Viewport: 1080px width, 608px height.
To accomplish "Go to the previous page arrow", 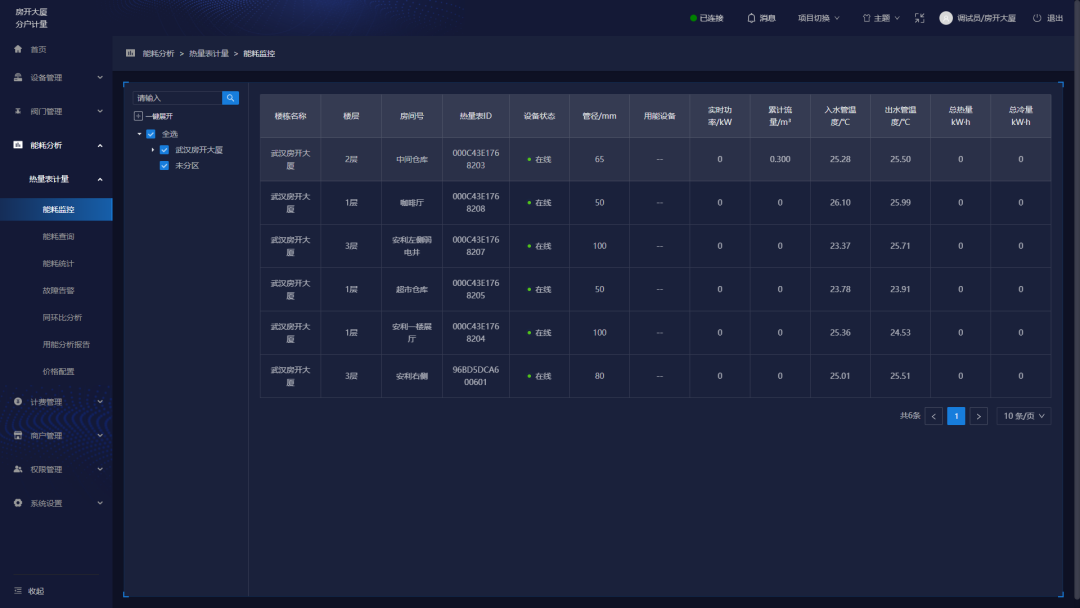I will (x=934, y=416).
